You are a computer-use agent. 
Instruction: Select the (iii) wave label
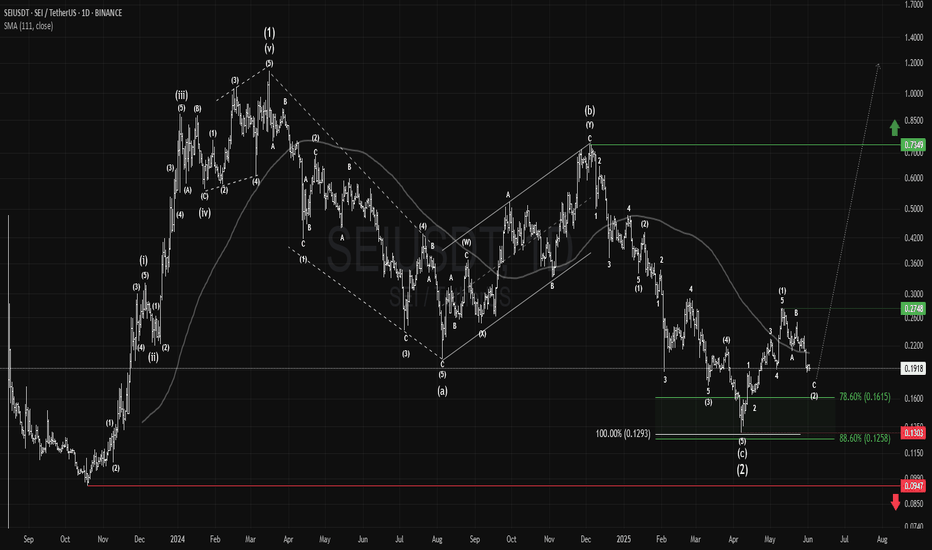[x=181, y=95]
